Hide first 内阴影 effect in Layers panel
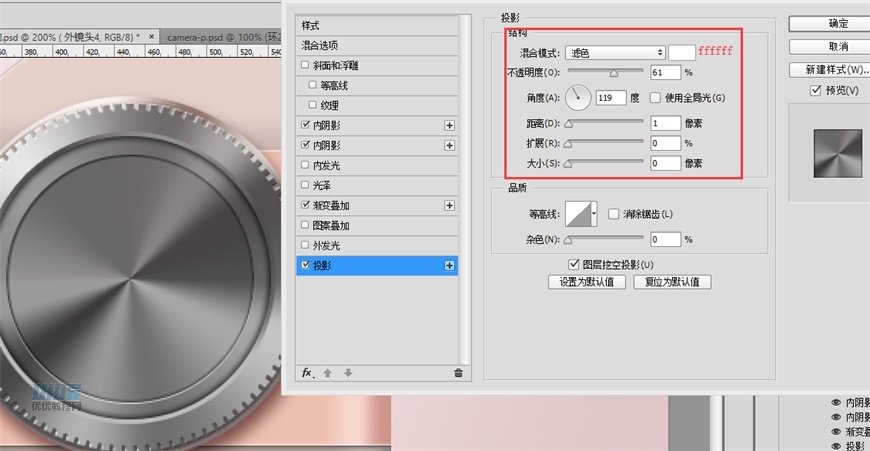The width and height of the screenshot is (870, 451). (836, 403)
